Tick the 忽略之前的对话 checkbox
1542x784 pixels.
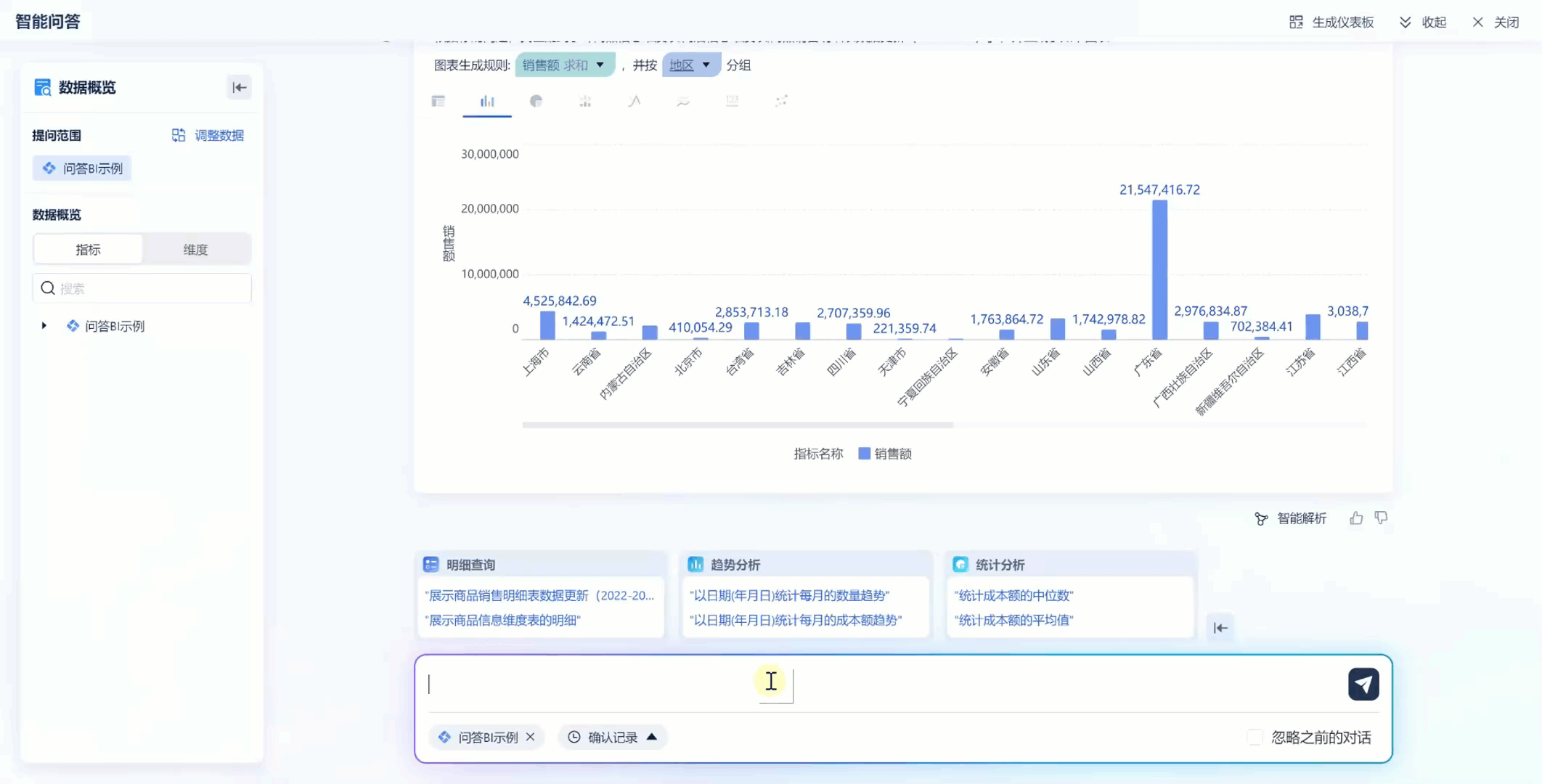(x=1255, y=738)
